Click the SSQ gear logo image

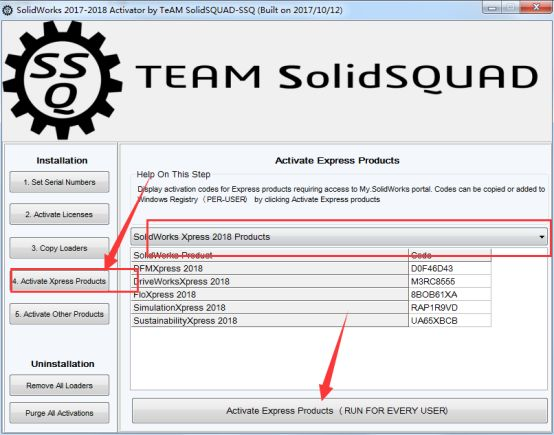tap(63, 79)
